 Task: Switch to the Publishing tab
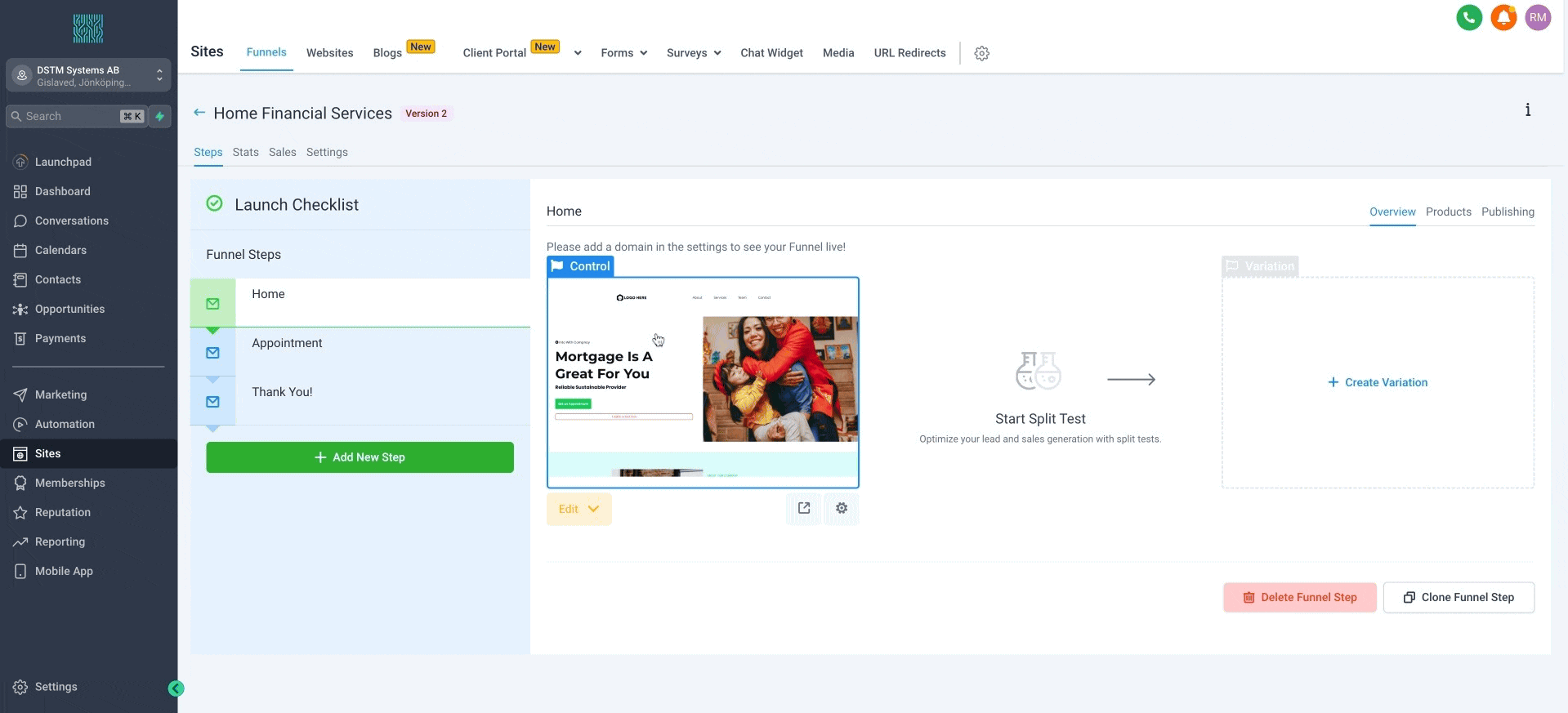(1508, 212)
